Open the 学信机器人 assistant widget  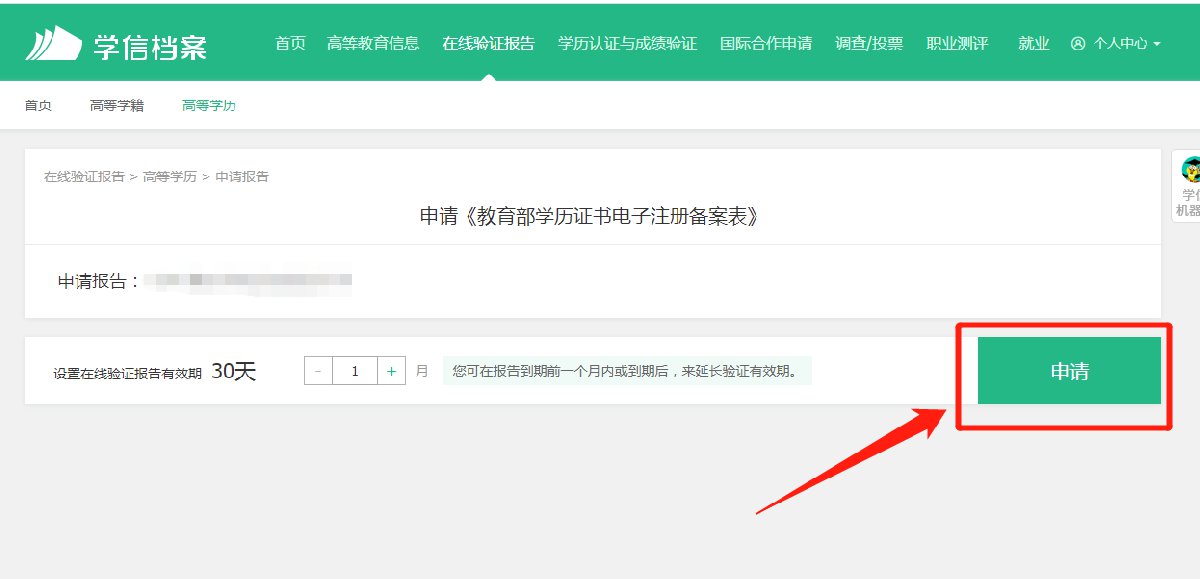(x=1188, y=187)
